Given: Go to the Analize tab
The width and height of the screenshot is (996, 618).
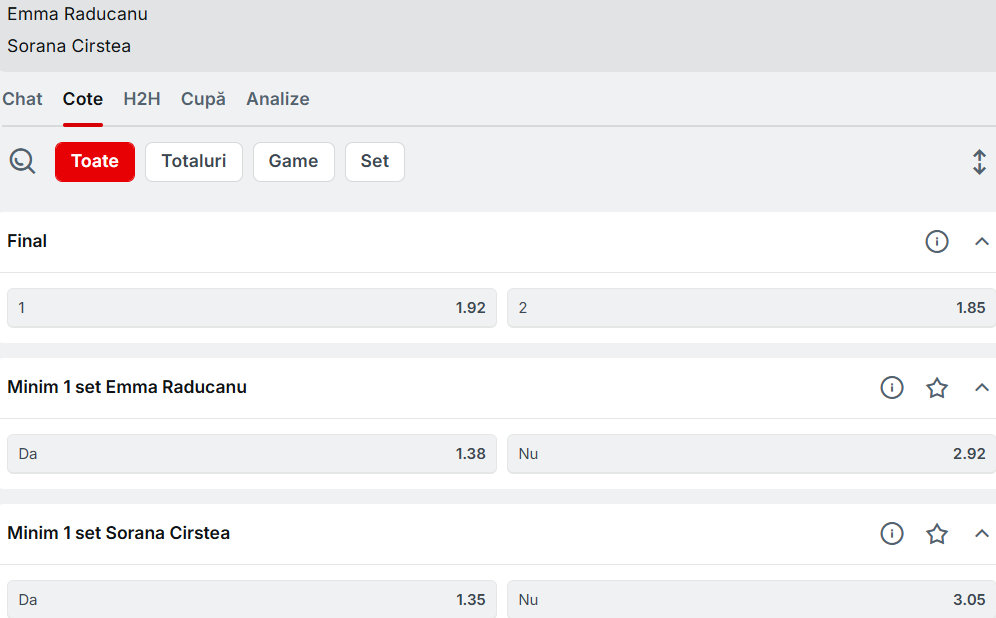Looking at the screenshot, I should (x=278, y=99).
